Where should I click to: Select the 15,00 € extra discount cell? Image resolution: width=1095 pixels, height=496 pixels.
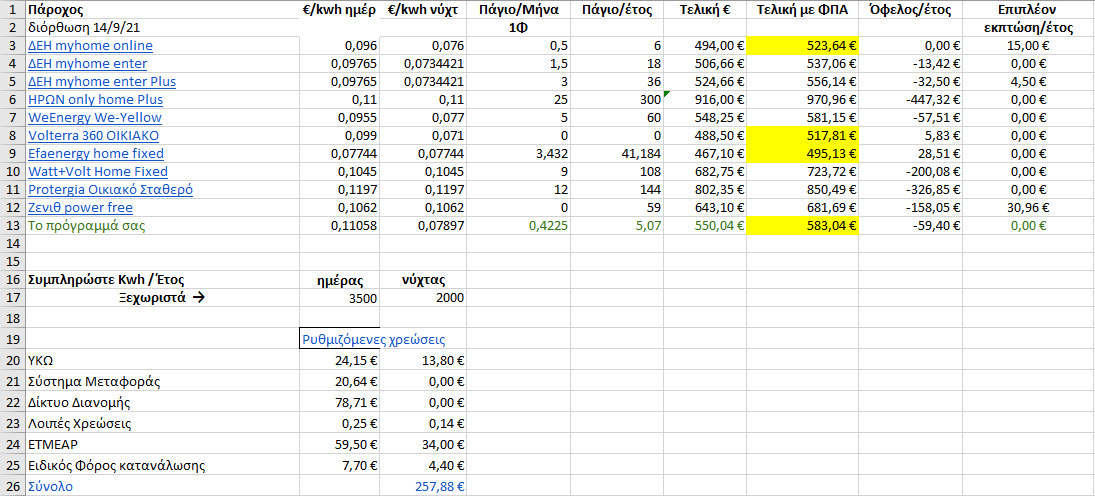coord(1027,46)
